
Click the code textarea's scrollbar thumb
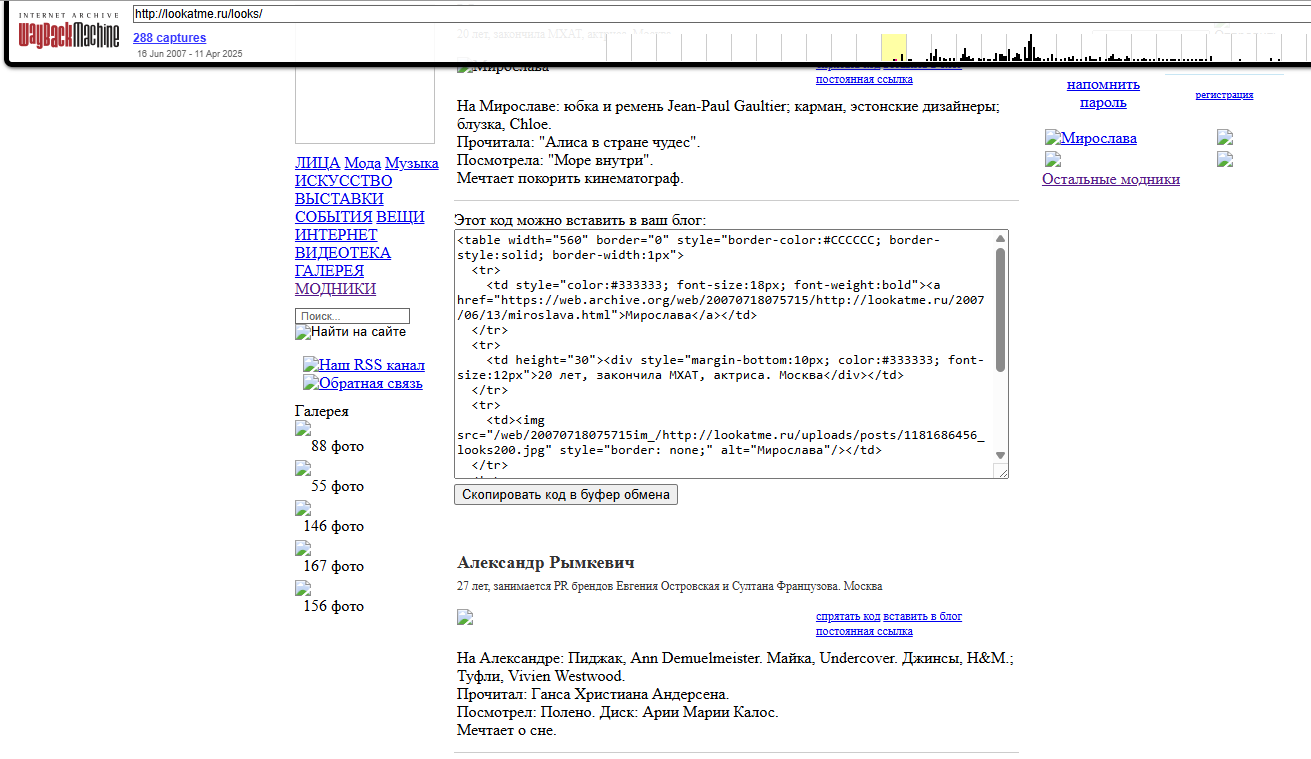coord(1000,309)
